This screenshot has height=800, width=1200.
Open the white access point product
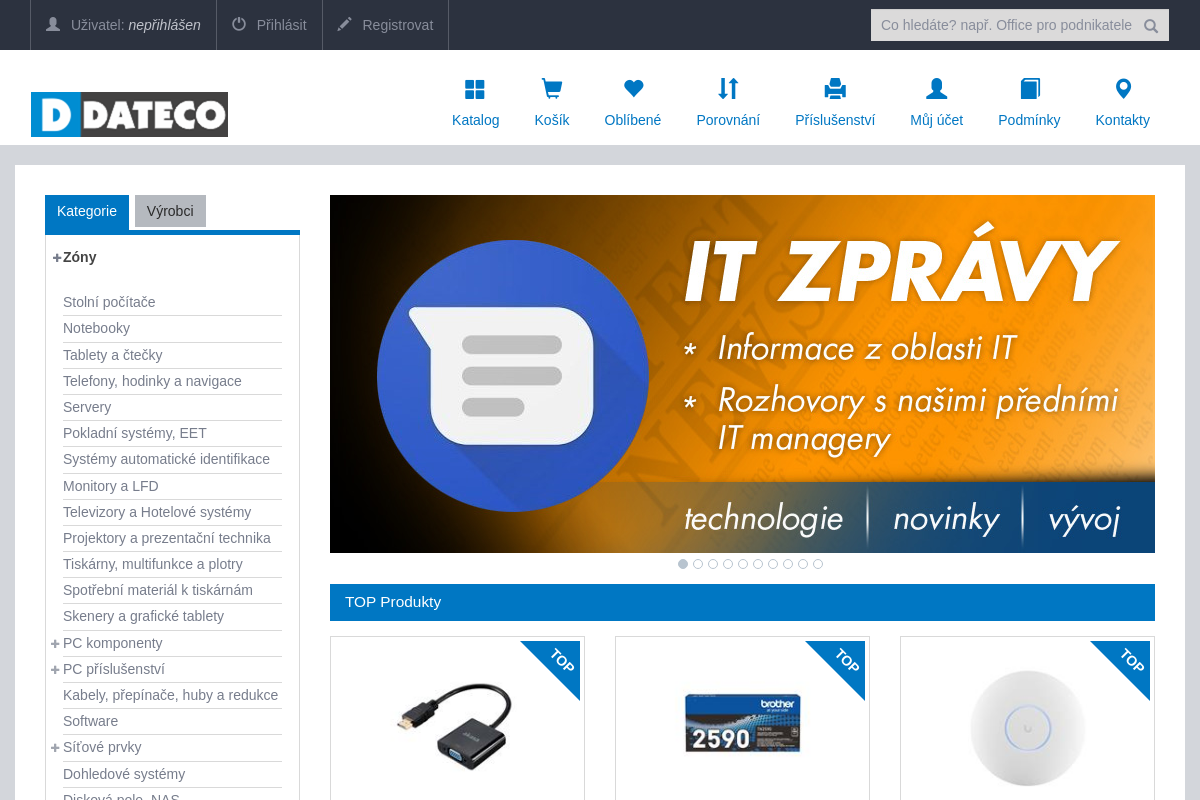1028,727
